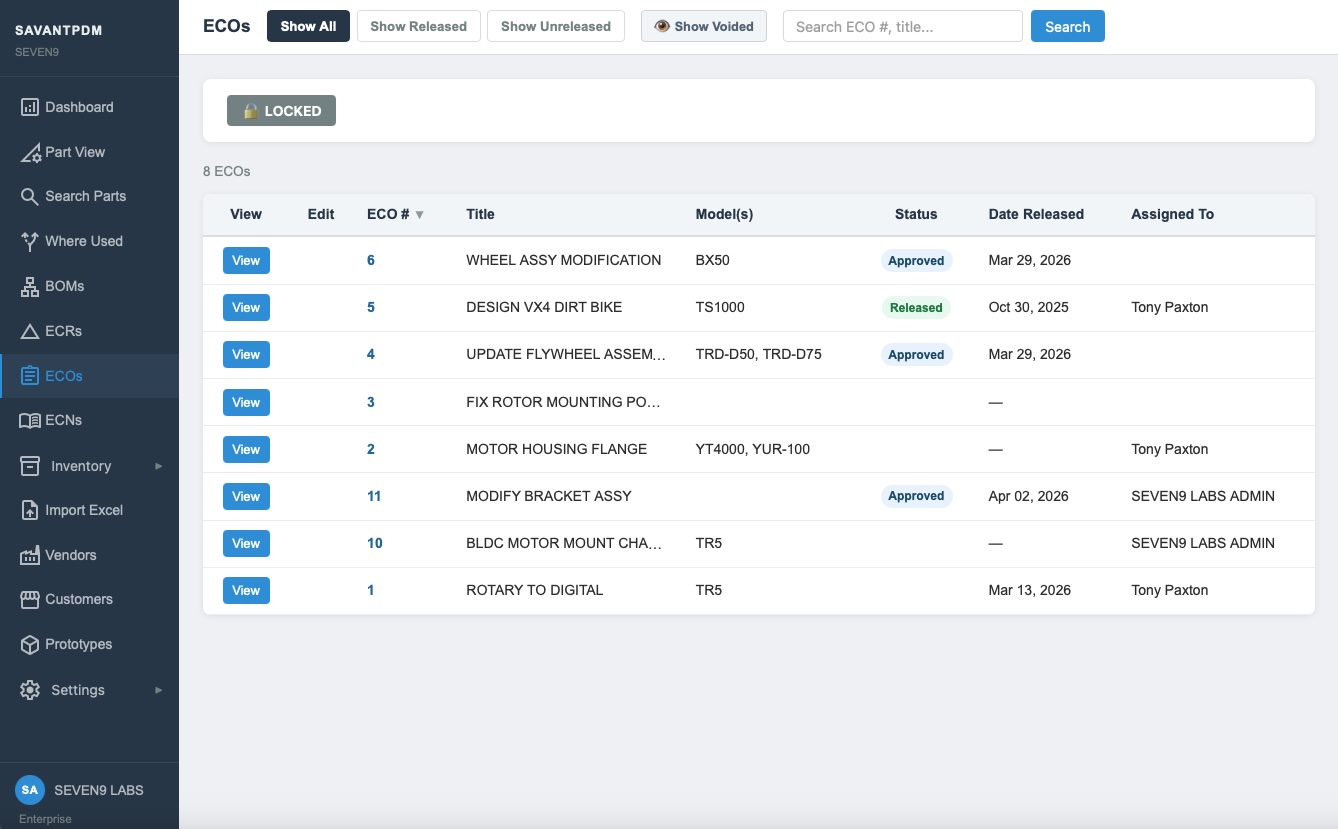
Task: Open BOMs using the hierarchy icon
Action: (29, 286)
